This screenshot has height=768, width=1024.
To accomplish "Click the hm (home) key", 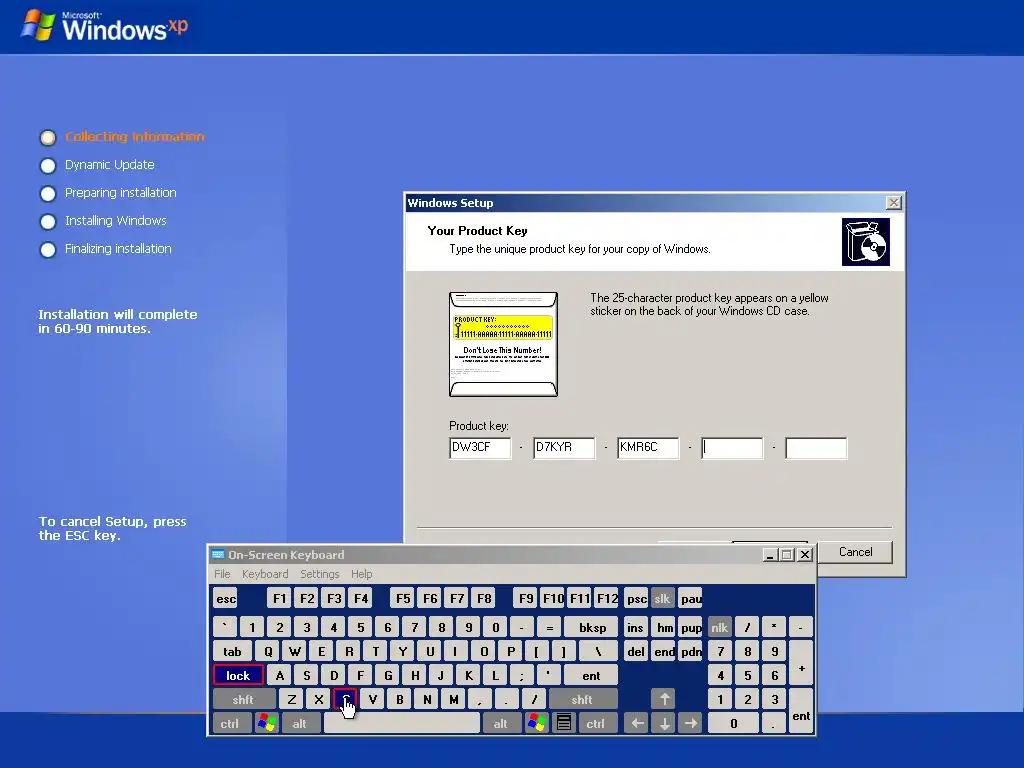I will (664, 628).
